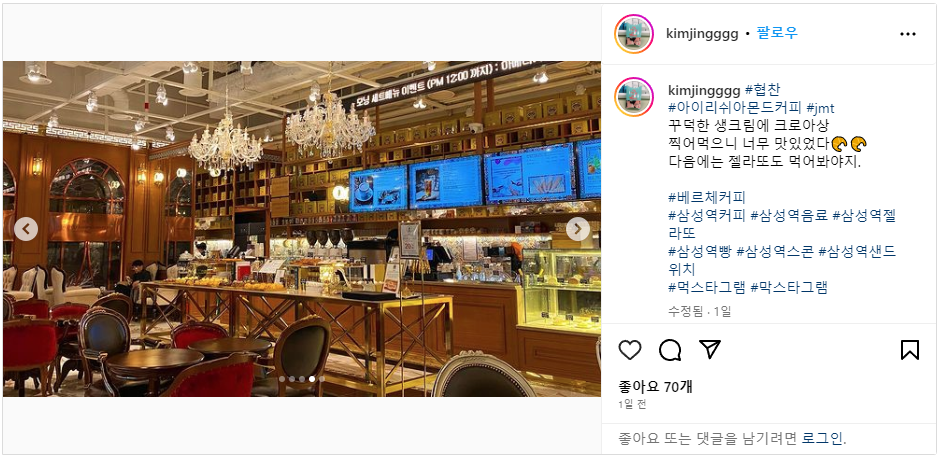
Task: Share post with paper plane icon
Action: click(710, 349)
